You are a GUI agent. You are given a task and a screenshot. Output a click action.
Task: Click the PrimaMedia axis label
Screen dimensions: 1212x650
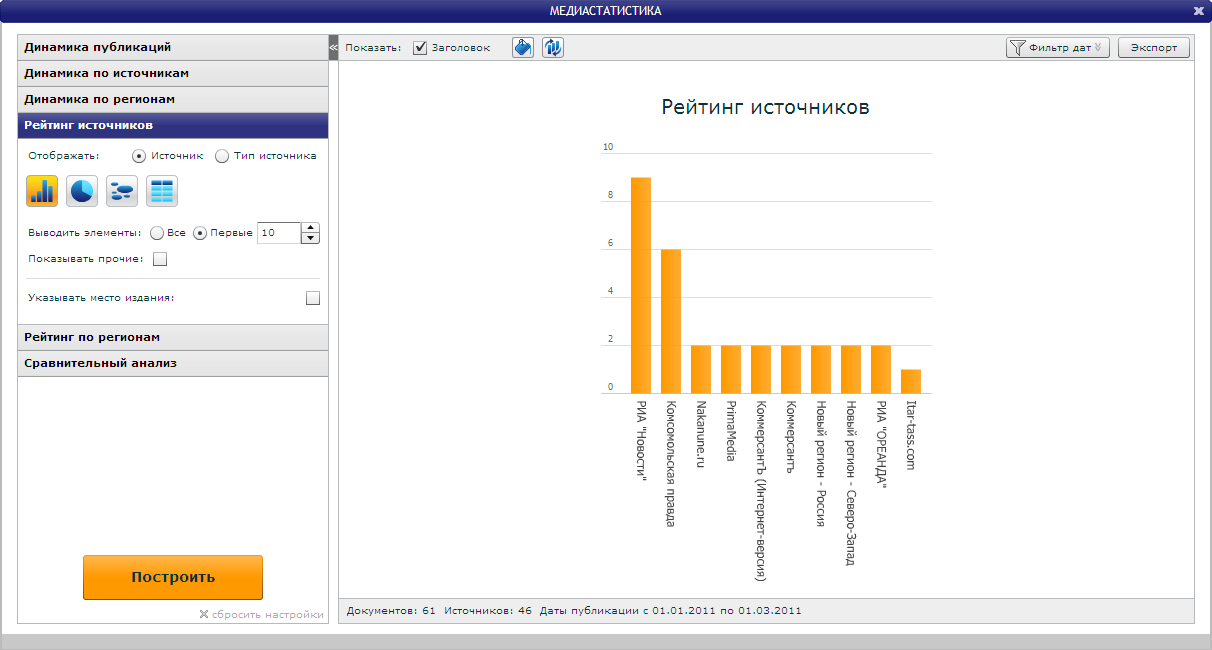tap(731, 431)
